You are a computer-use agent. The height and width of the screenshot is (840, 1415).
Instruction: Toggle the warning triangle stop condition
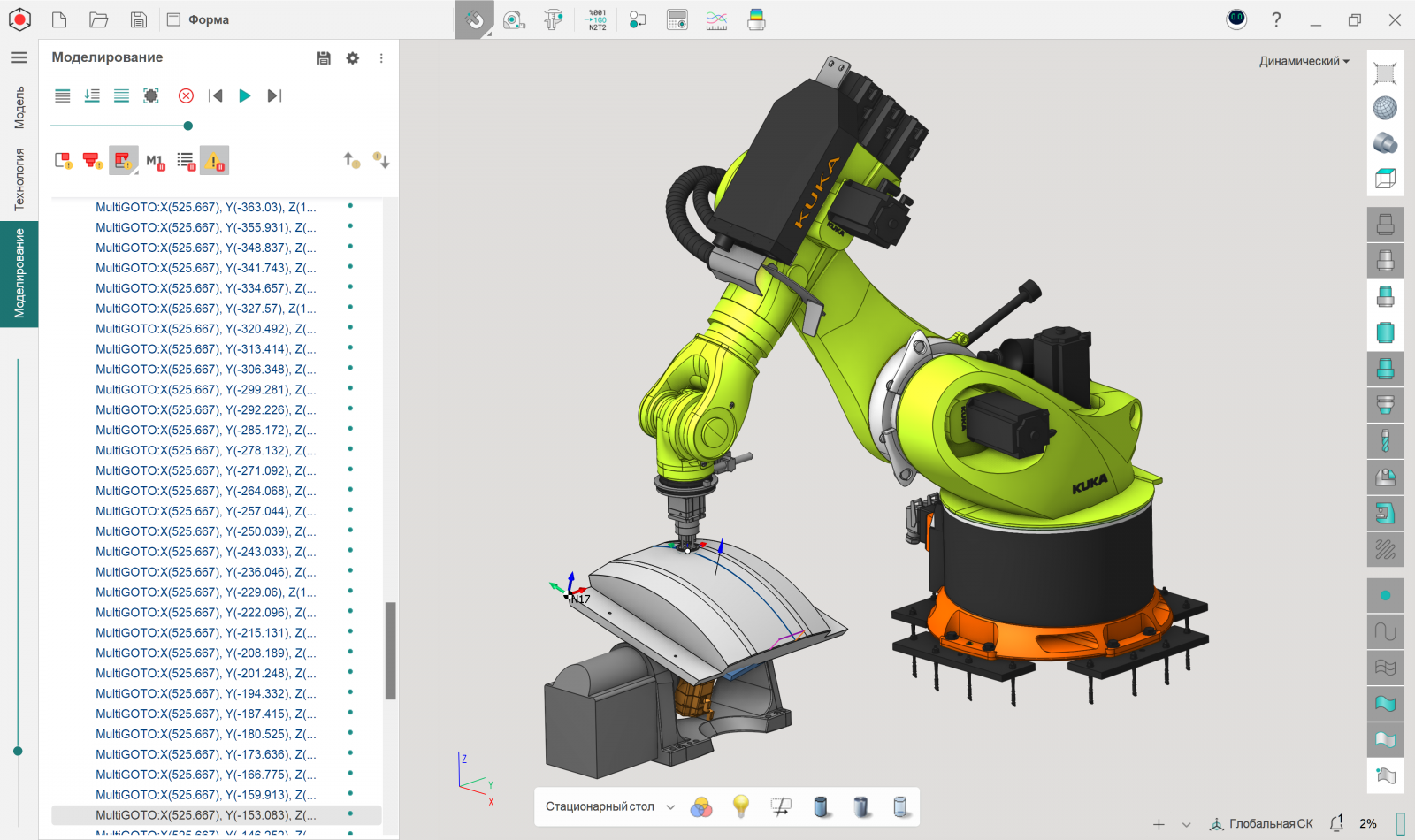[214, 160]
